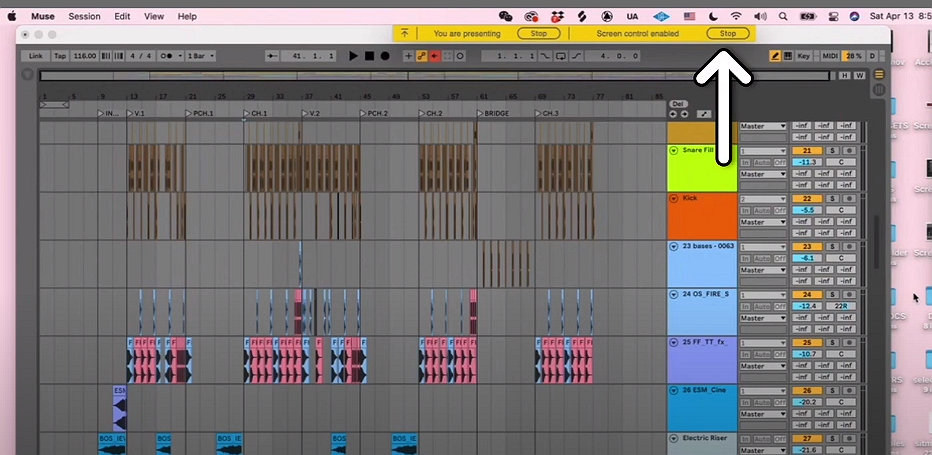Fold the 23 bases - 0063 track
932x455 pixels.
673,246
